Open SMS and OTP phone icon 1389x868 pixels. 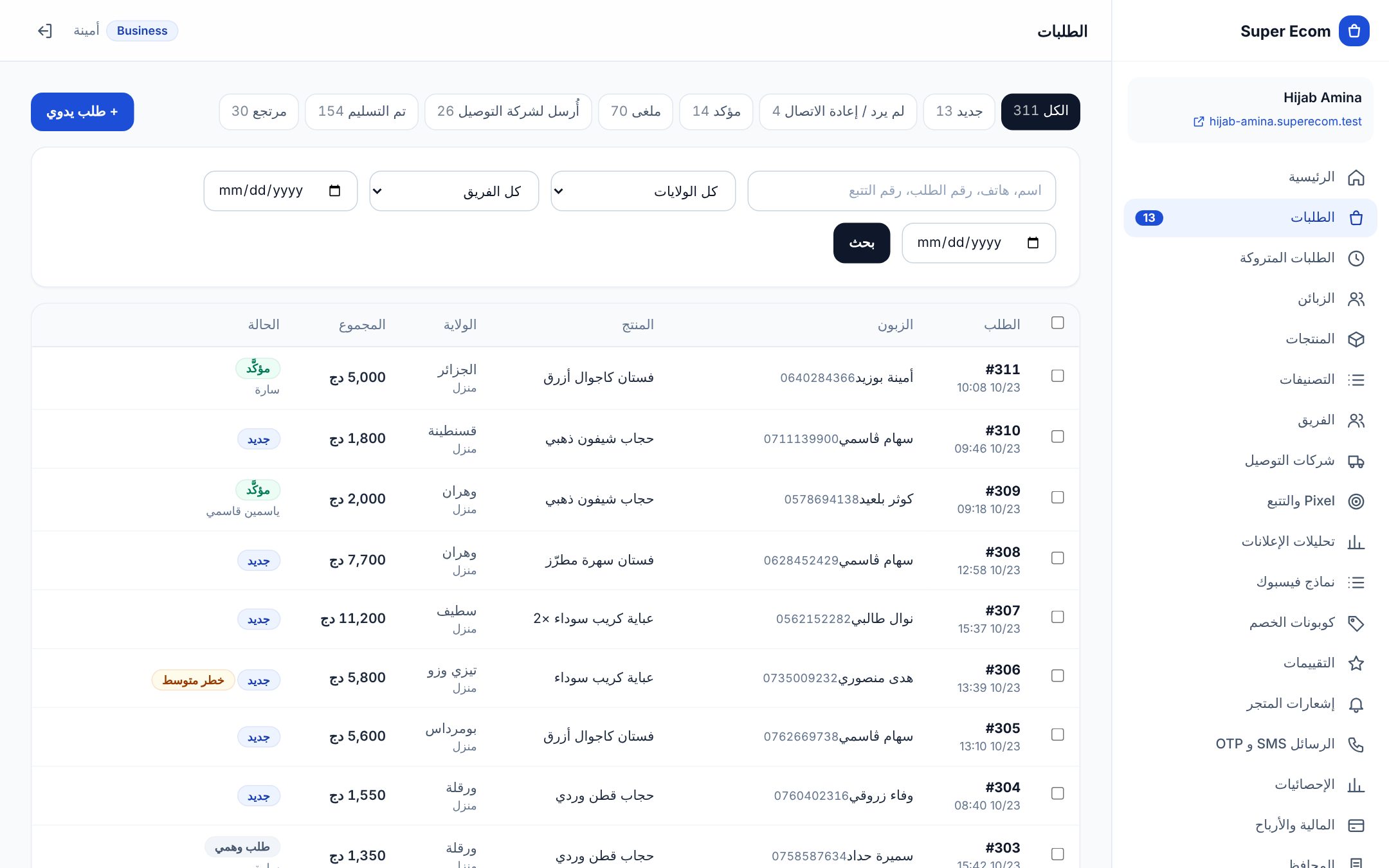[1356, 745]
